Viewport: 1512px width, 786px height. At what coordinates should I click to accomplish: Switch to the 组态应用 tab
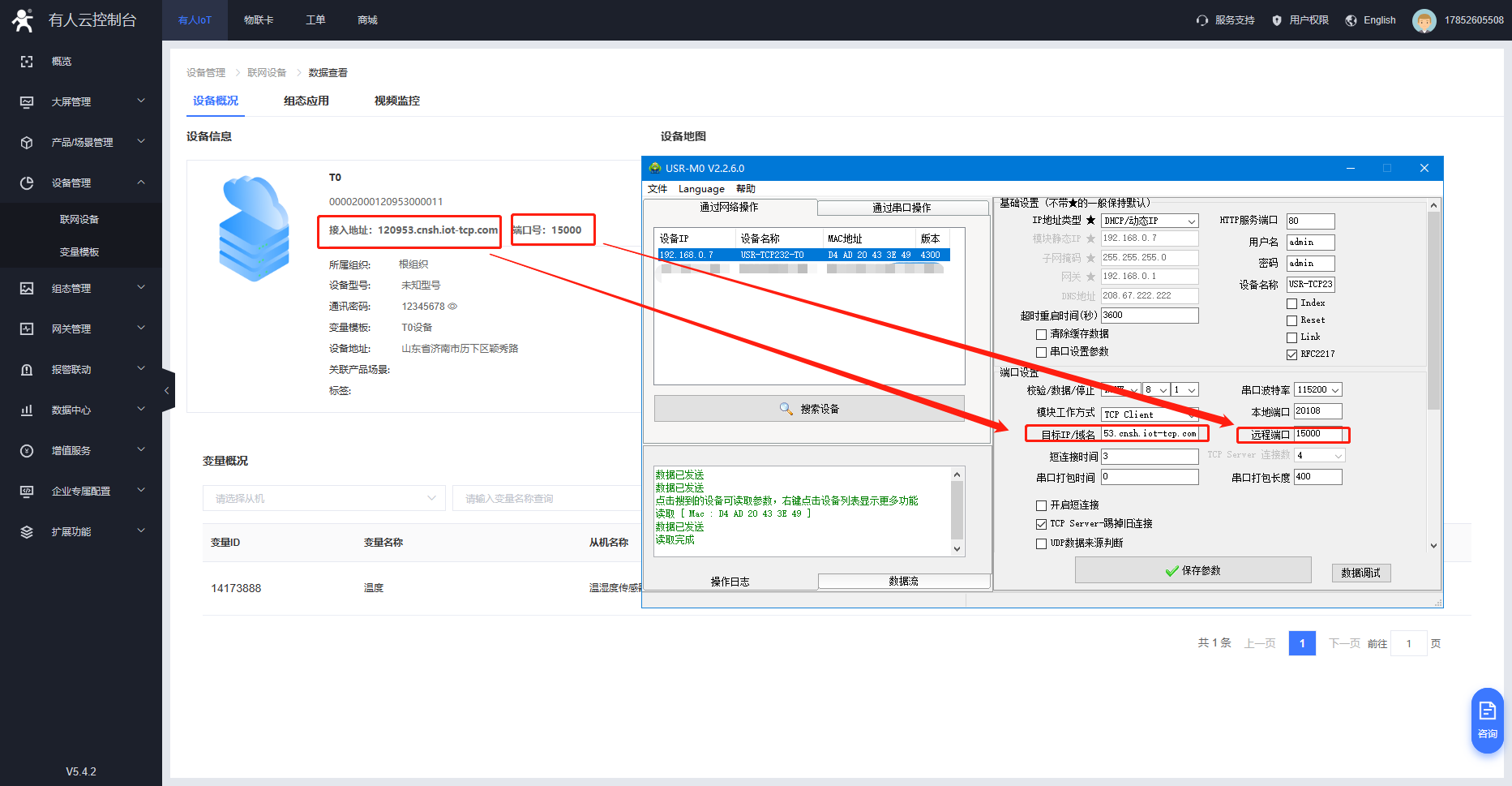306,101
